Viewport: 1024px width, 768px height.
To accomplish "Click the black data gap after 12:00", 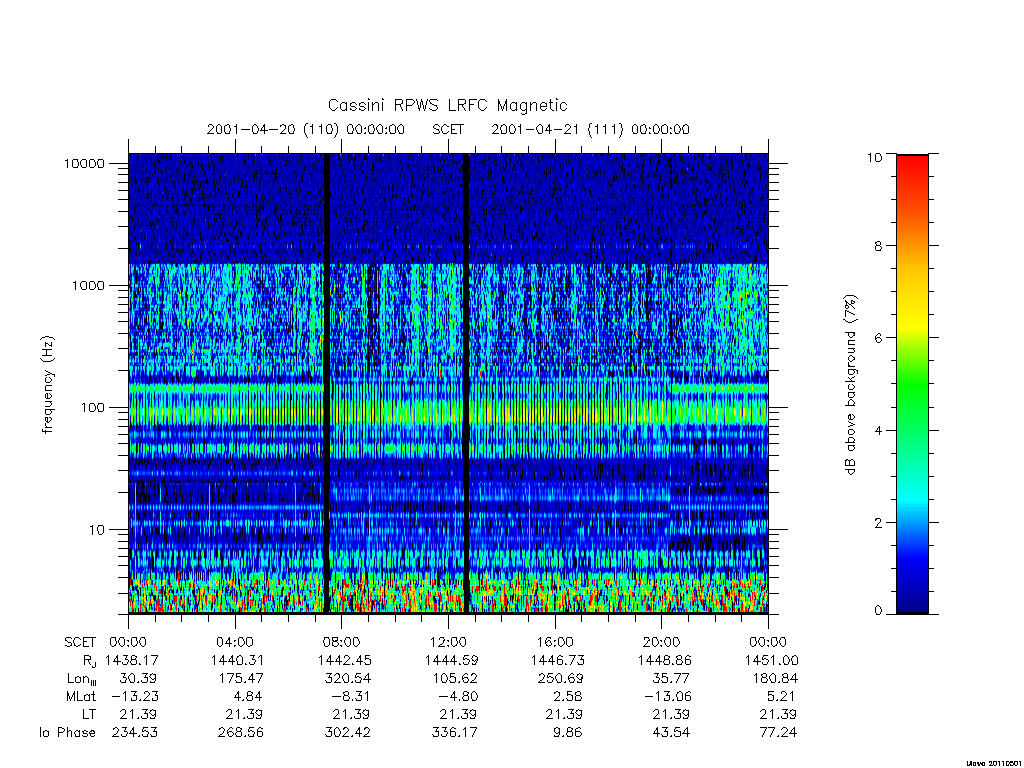I will (466, 383).
